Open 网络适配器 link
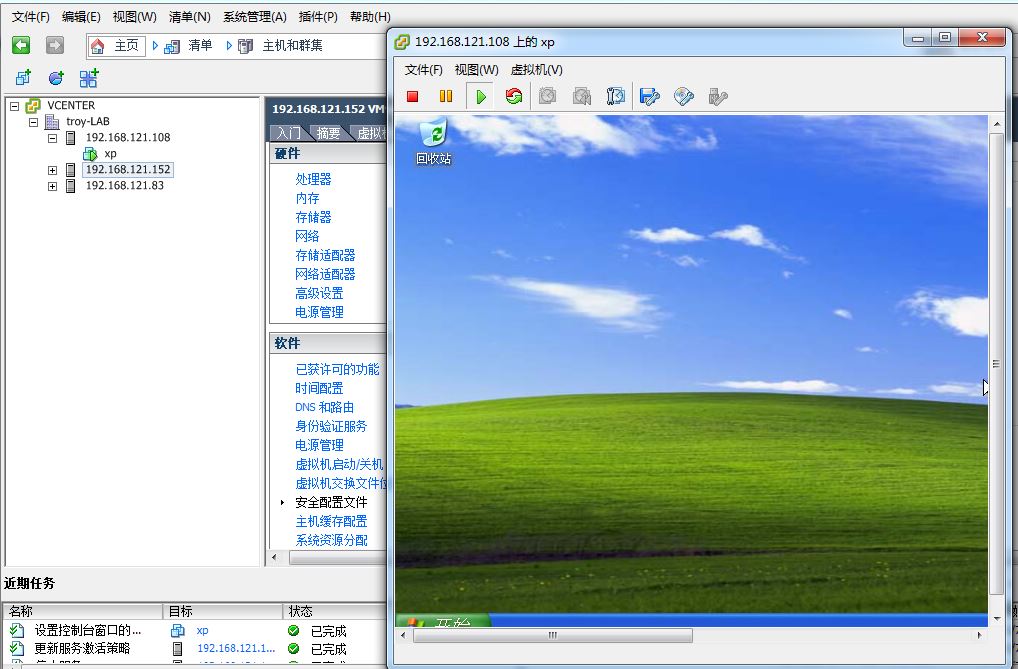 325,274
